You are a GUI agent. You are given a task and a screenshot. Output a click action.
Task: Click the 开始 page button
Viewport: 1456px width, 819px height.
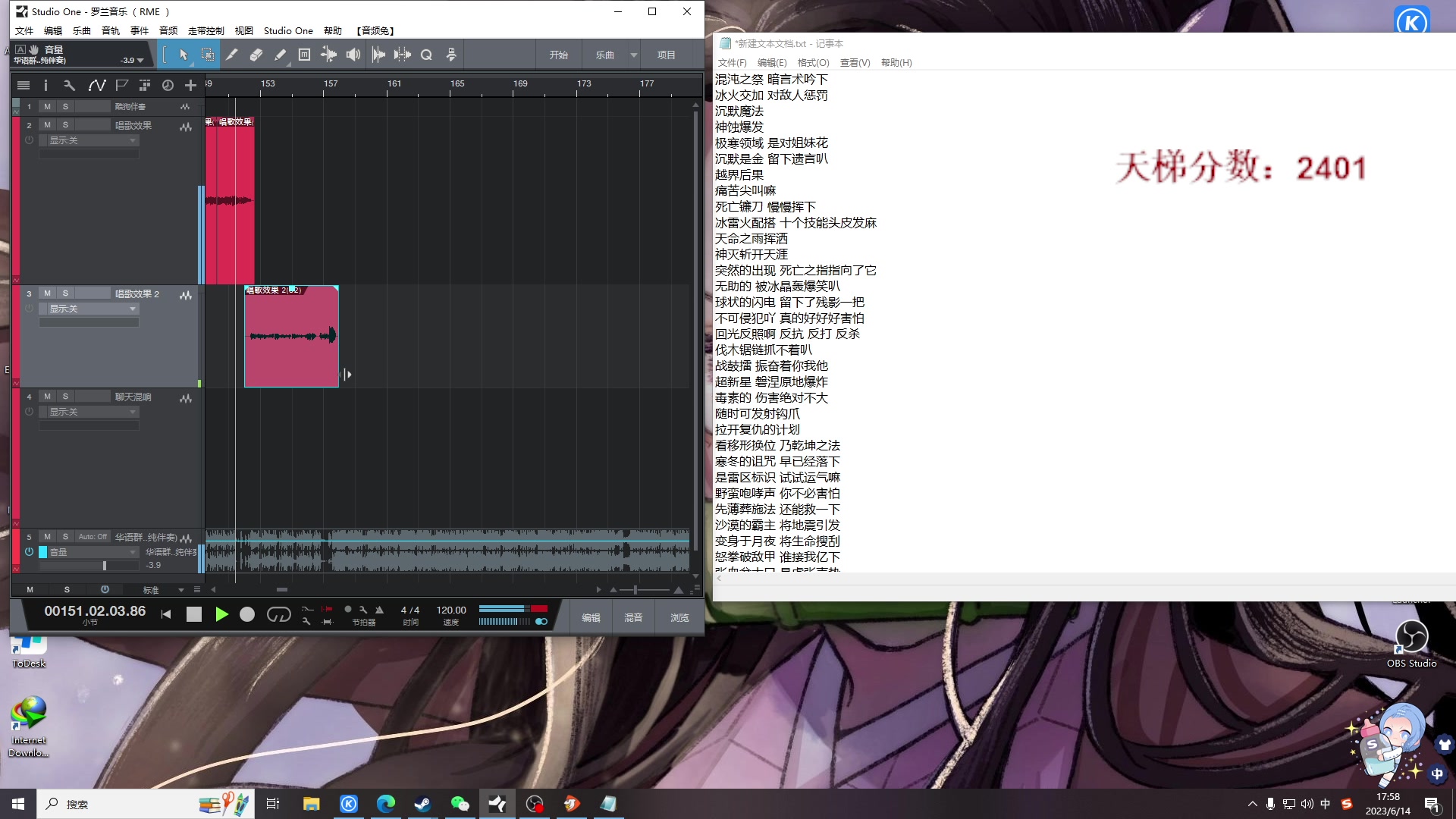pos(559,55)
